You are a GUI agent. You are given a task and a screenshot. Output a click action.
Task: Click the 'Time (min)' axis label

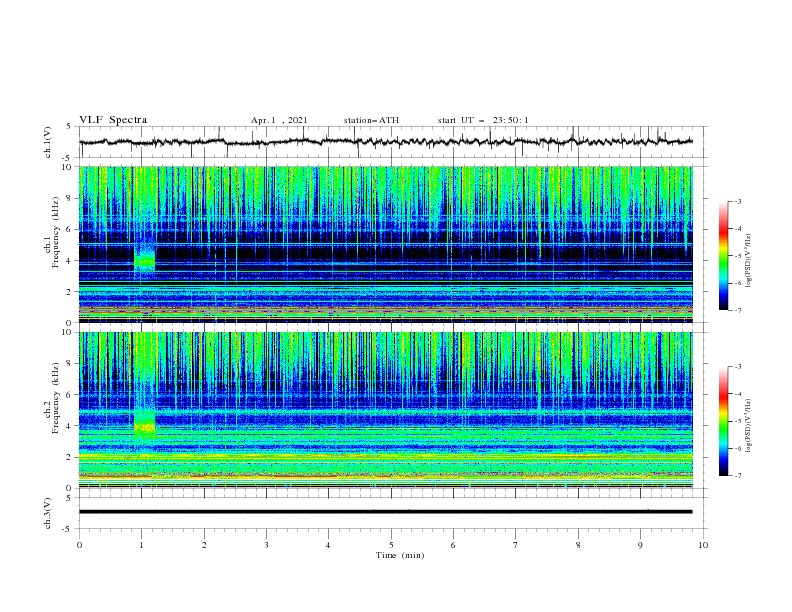coord(400,555)
